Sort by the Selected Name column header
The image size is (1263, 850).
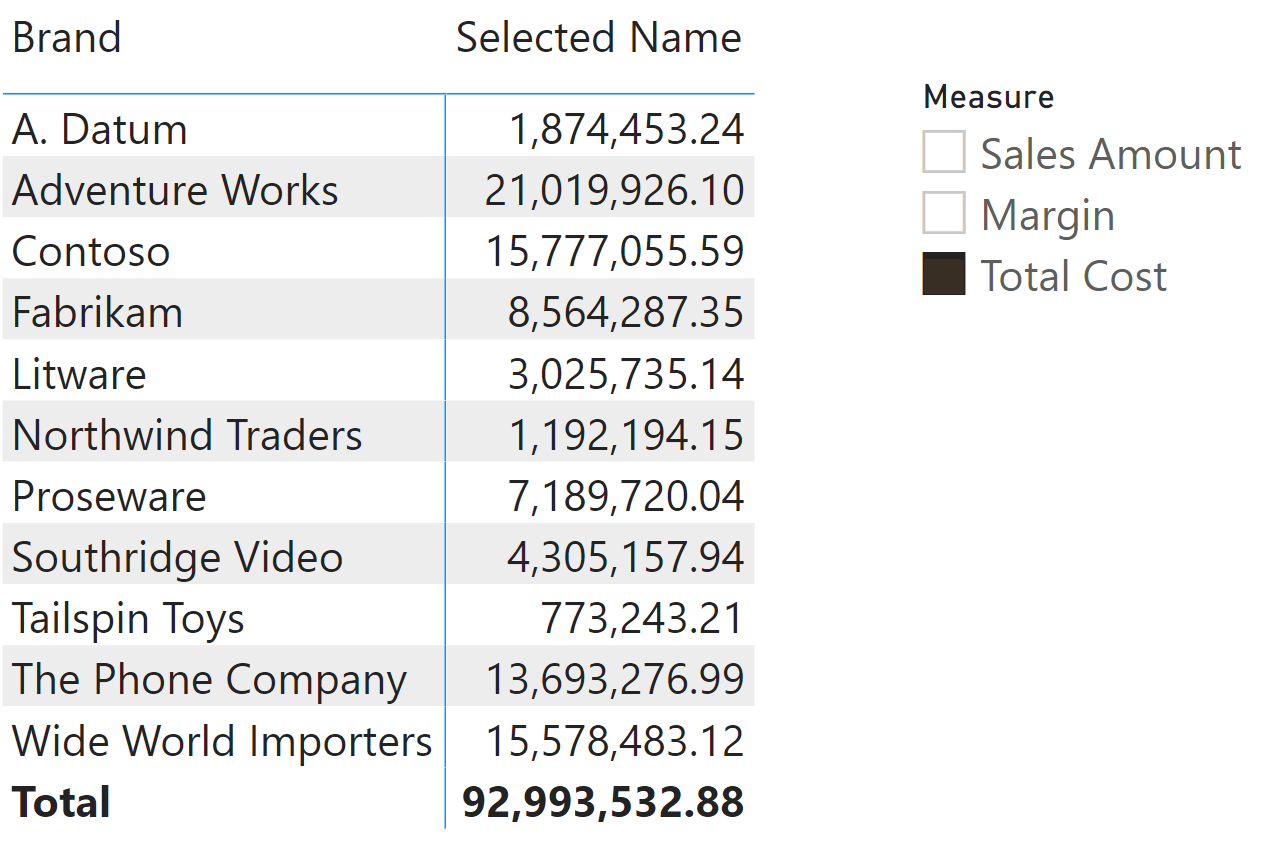(x=599, y=38)
